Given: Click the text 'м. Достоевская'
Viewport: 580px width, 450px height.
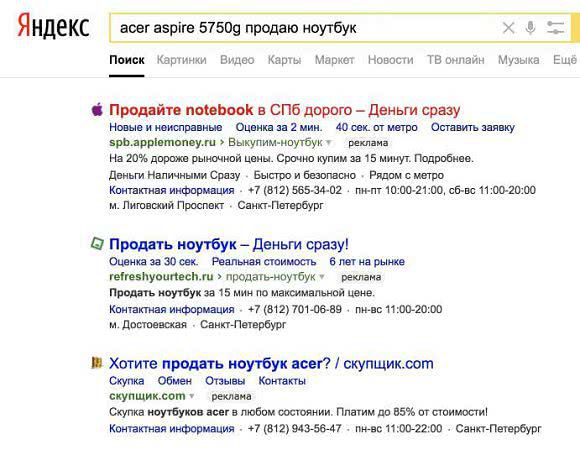Looking at the screenshot, I should (148, 325).
